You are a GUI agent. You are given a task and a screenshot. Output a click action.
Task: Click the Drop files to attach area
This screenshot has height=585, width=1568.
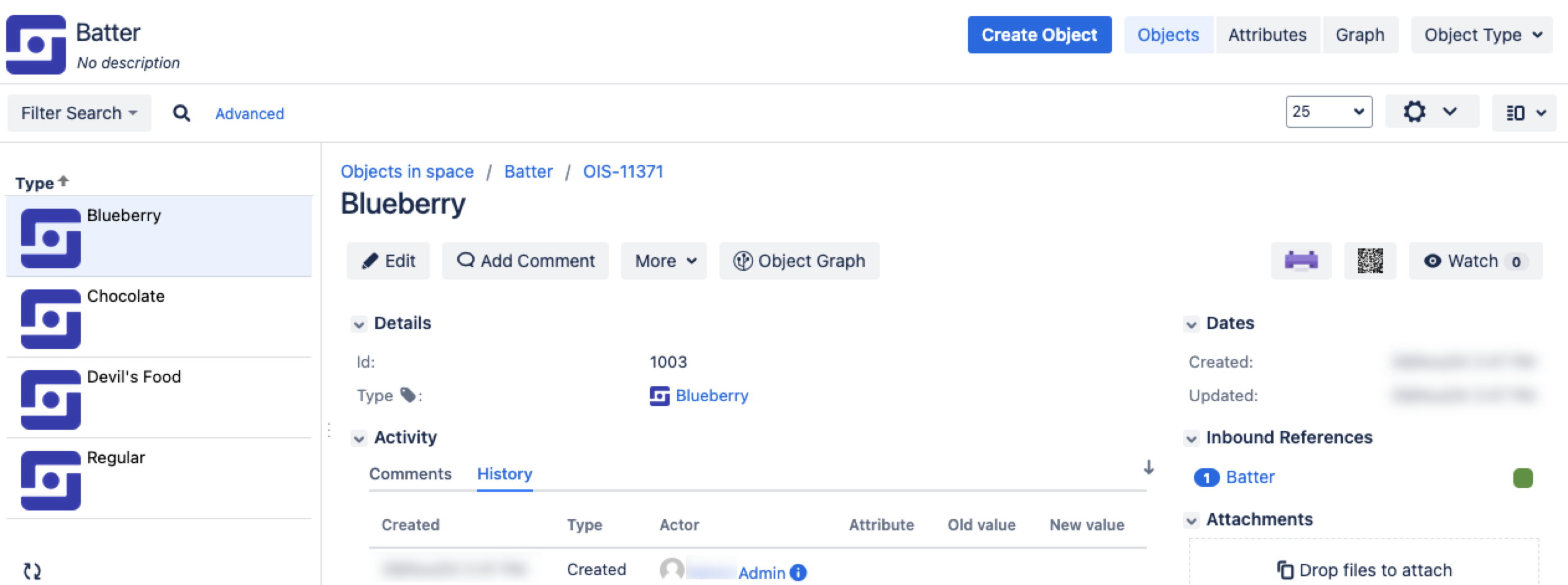1364,563
